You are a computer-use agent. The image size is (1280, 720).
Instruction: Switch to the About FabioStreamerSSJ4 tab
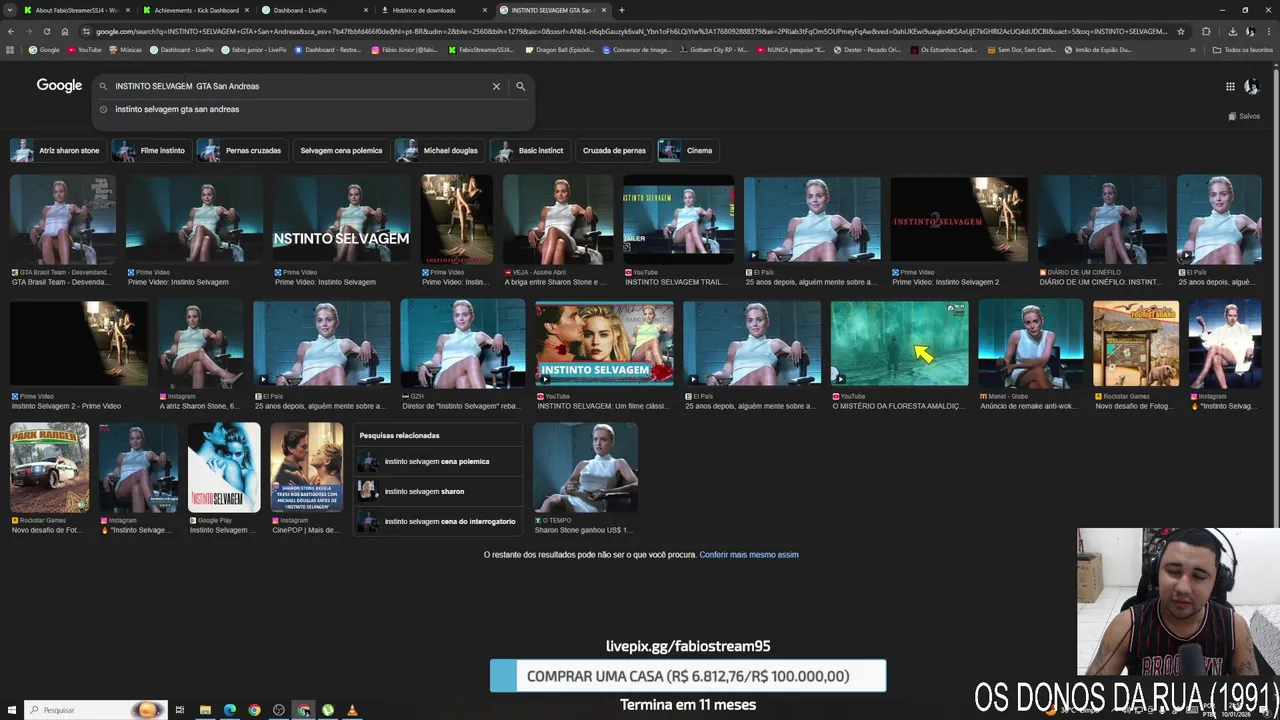(76, 10)
